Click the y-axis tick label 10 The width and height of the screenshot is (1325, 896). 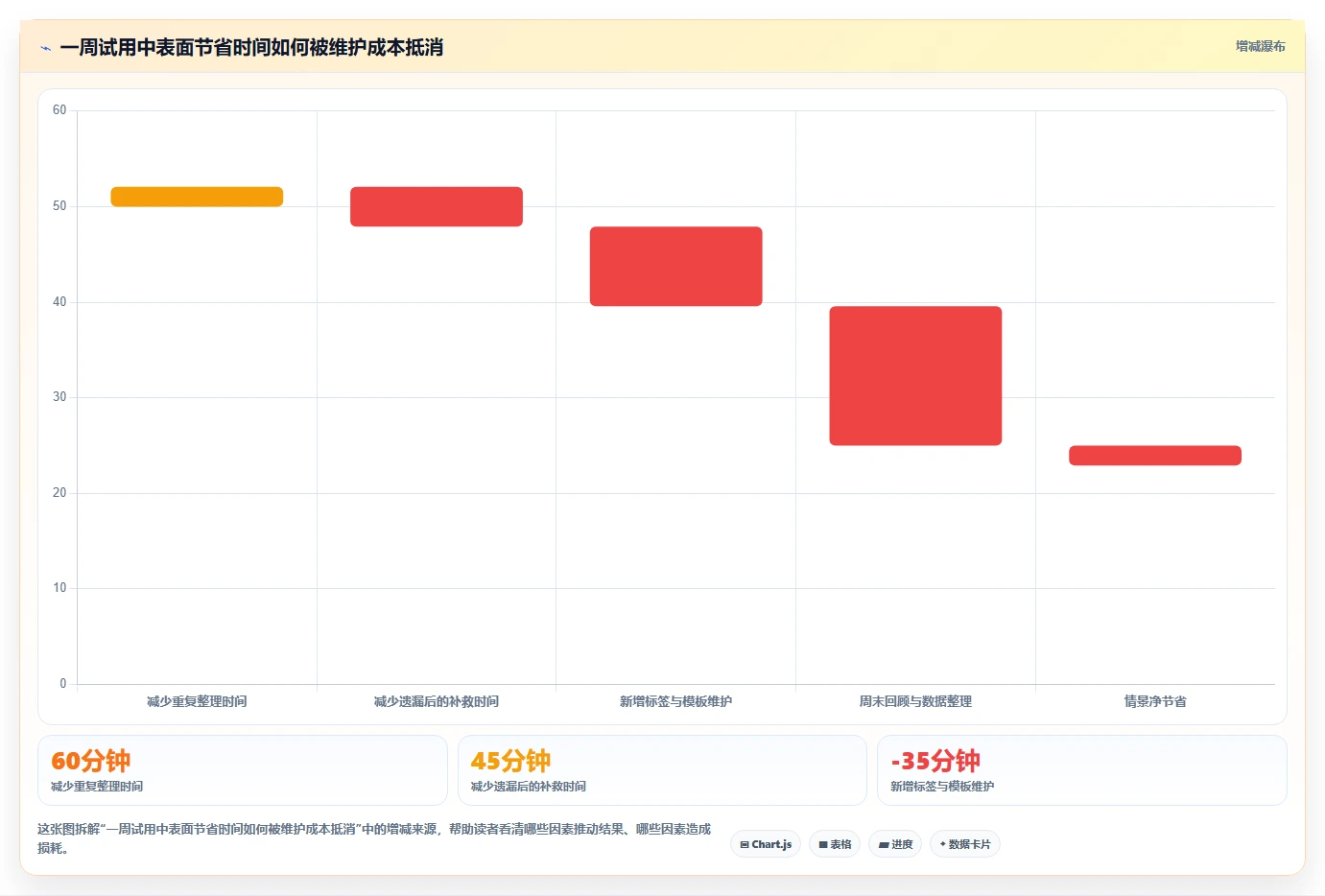click(x=59, y=588)
